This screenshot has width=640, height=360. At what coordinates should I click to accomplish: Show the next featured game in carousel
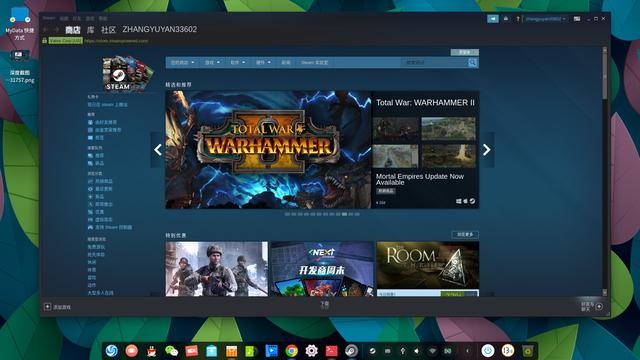487,150
